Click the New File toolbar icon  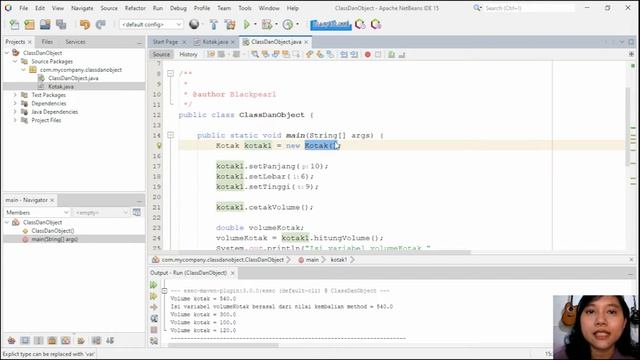click(x=14, y=24)
